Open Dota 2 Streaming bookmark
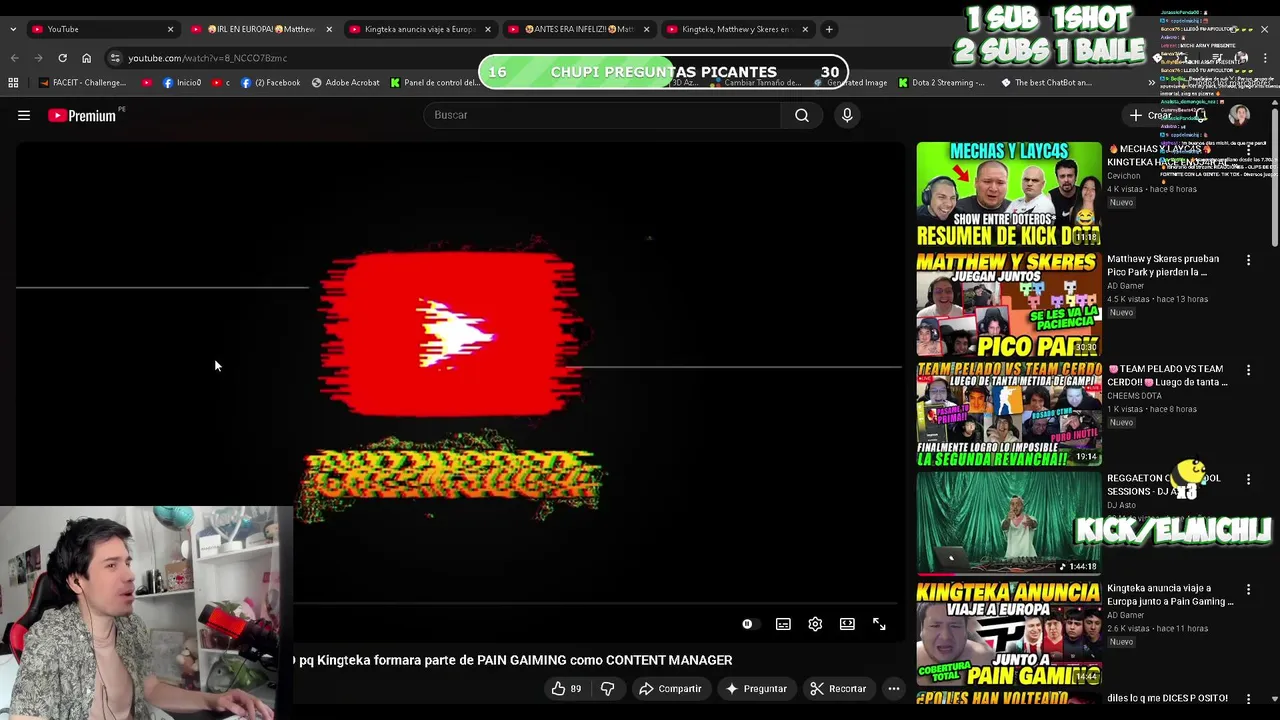This screenshot has height=720, width=1280. [x=941, y=83]
